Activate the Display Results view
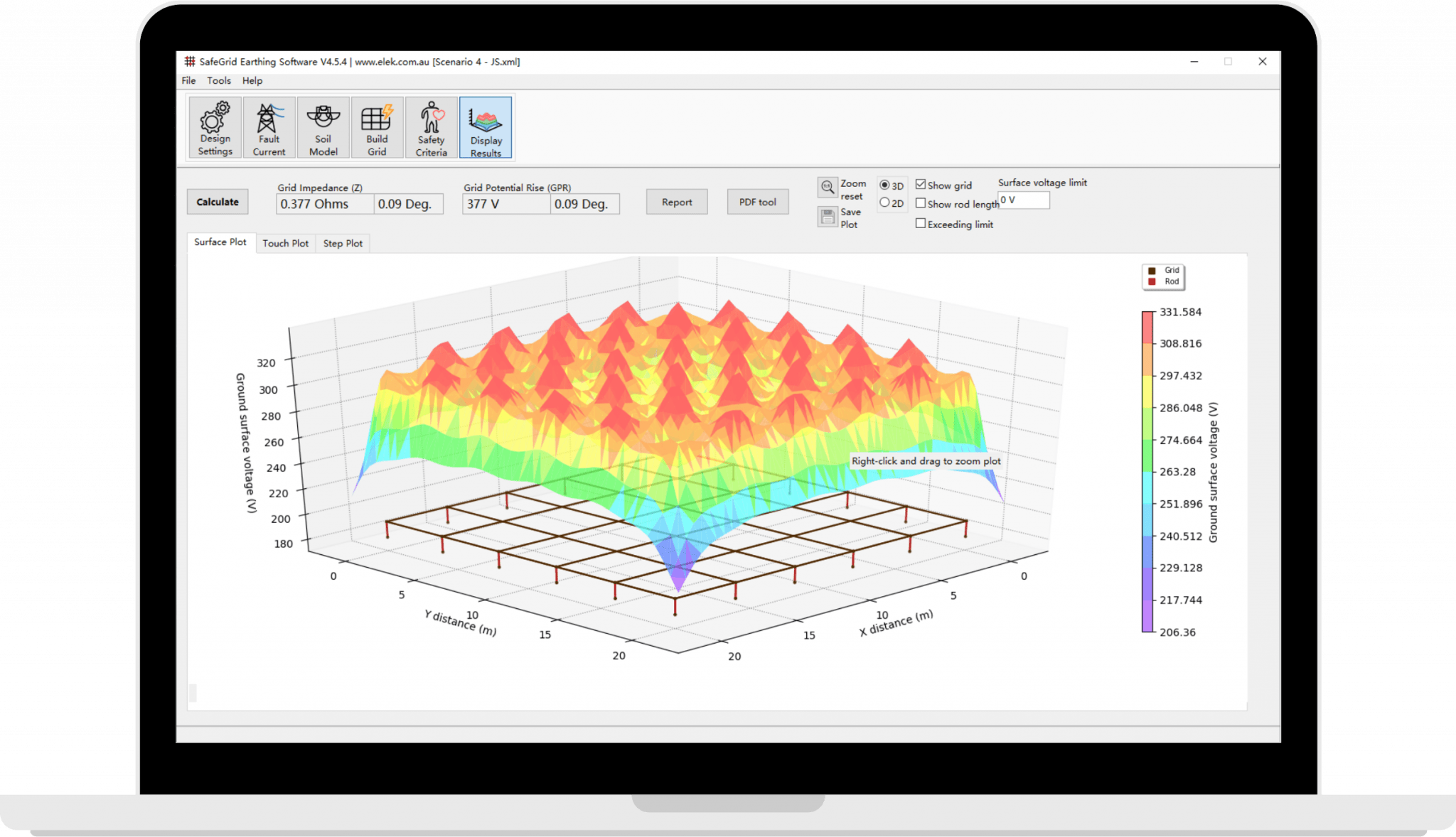Screen dimensions: 1456x837 [x=486, y=128]
